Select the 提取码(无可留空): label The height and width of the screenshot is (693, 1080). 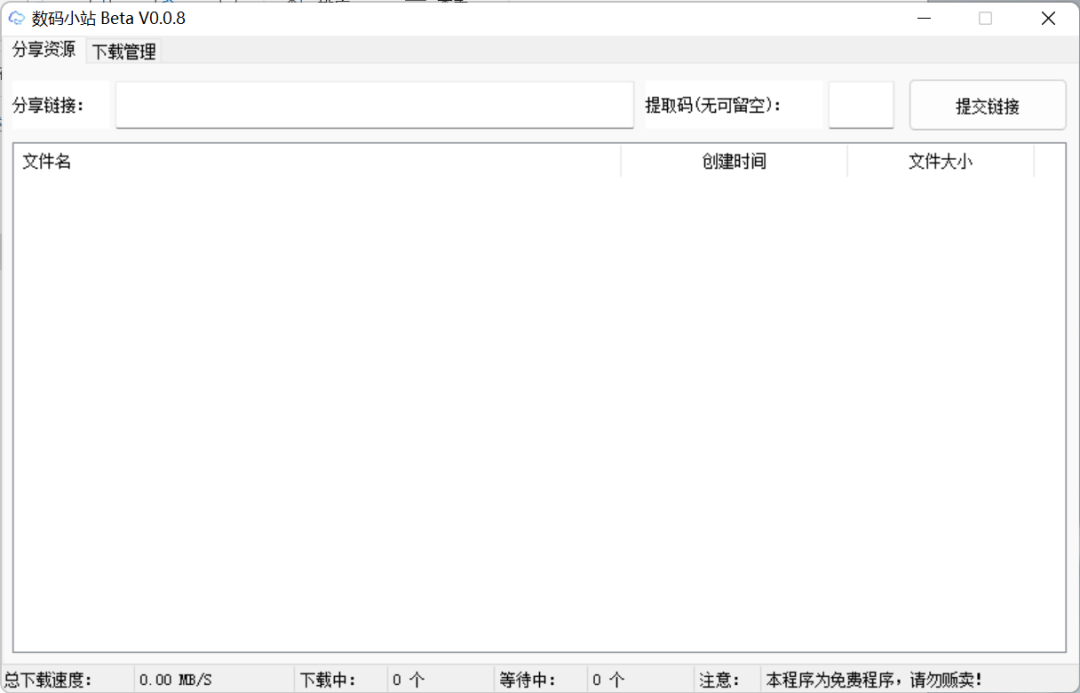point(713,105)
